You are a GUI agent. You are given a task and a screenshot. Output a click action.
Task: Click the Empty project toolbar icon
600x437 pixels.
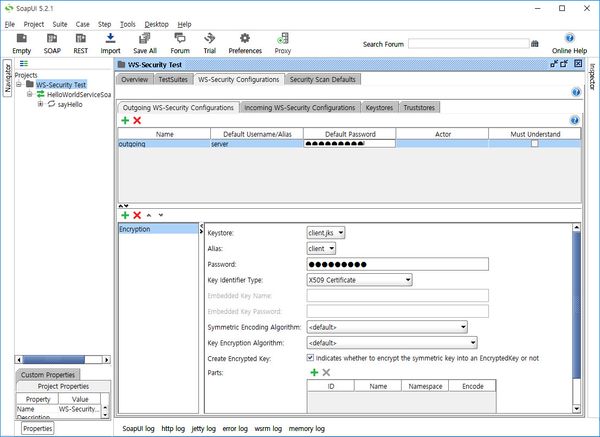22,39
